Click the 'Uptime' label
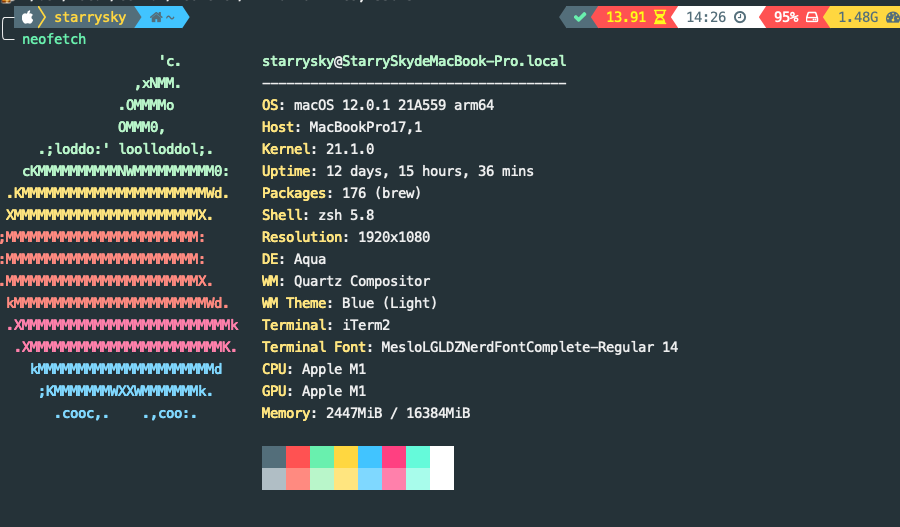The width and height of the screenshot is (900, 527). 286,171
